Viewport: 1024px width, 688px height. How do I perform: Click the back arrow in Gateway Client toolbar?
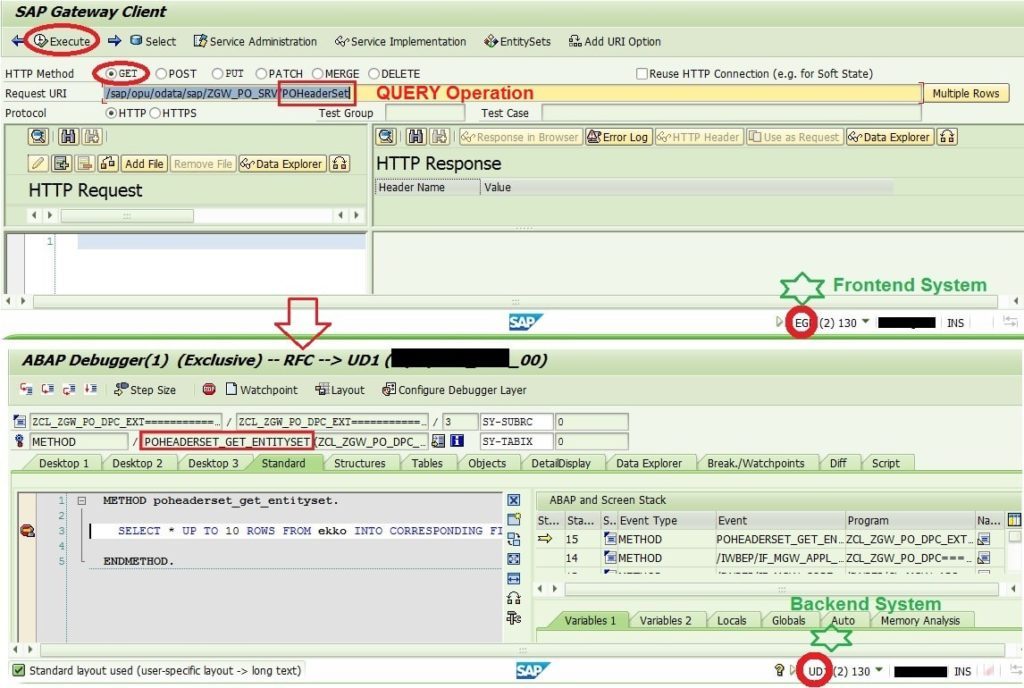click(18, 41)
